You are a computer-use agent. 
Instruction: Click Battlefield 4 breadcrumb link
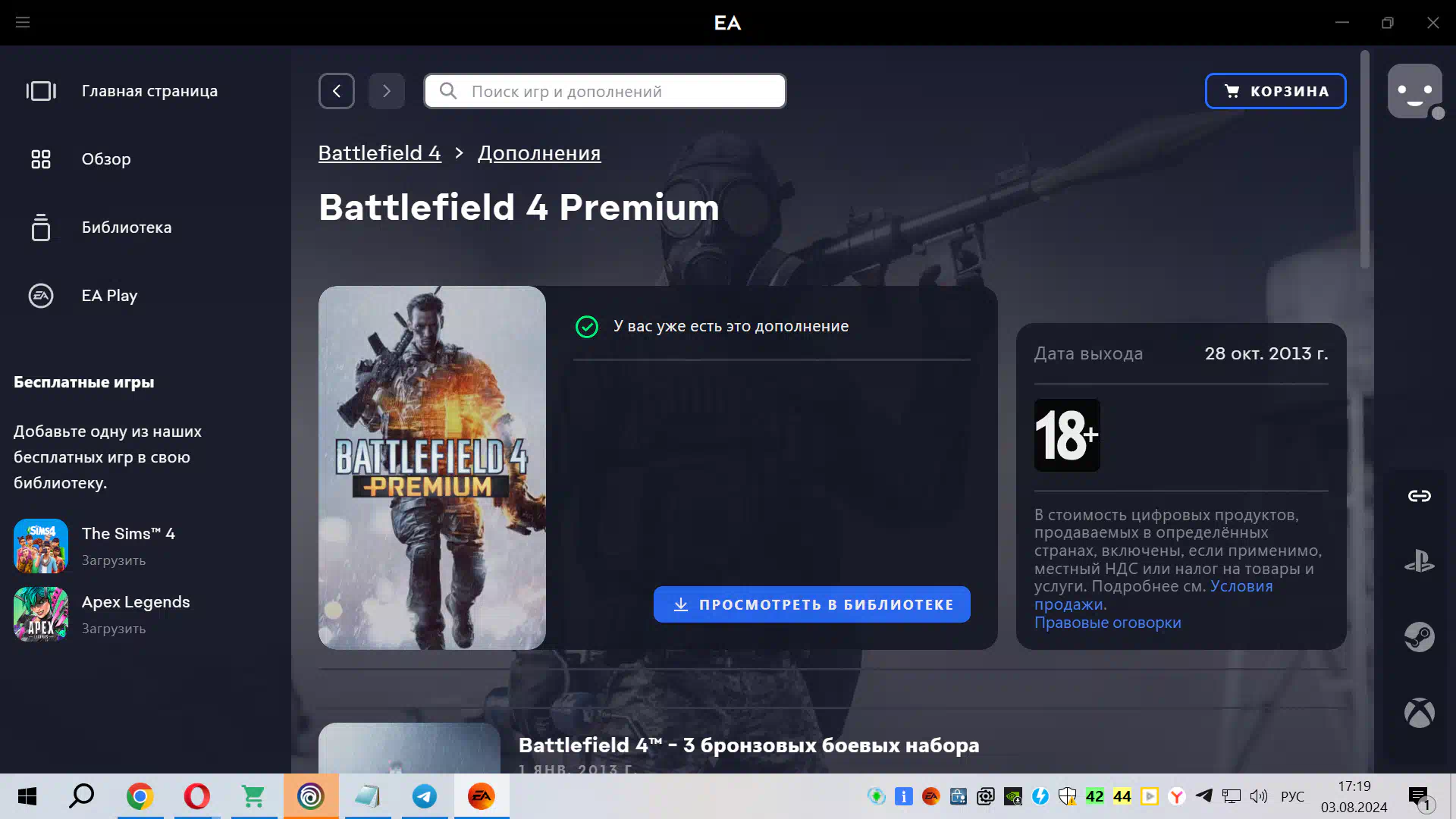pyautogui.click(x=379, y=153)
